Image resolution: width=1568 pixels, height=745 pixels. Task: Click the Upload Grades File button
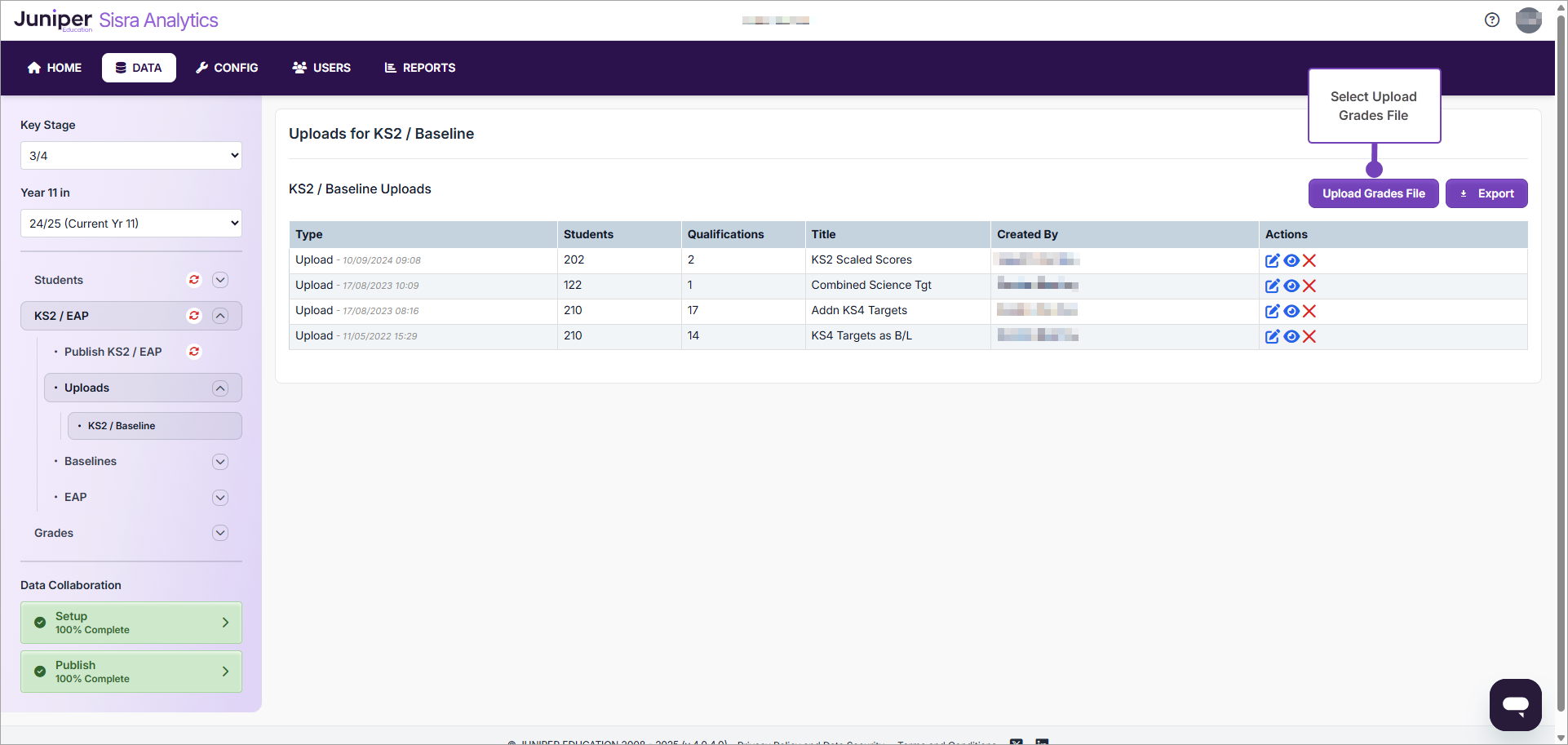pyautogui.click(x=1373, y=193)
